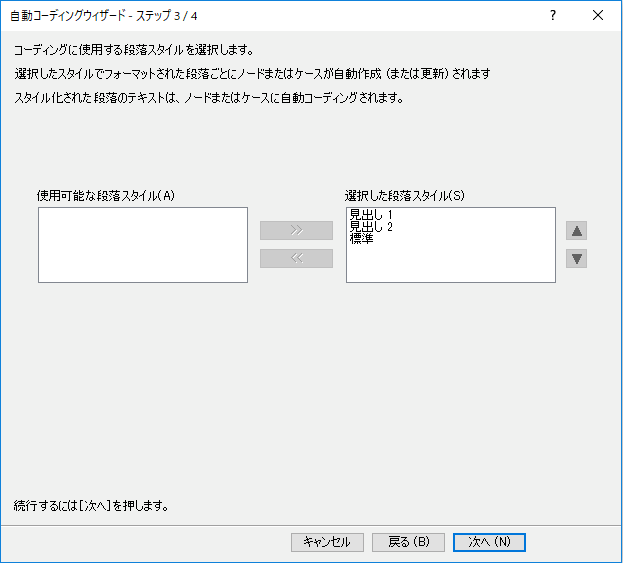Click inside the empty 使用可能な段落スタイル list

142,245
